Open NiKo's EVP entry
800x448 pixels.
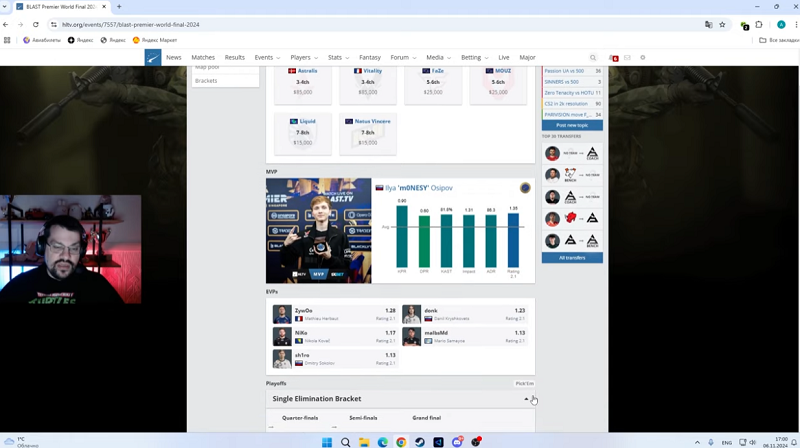pyautogui.click(x=335, y=337)
